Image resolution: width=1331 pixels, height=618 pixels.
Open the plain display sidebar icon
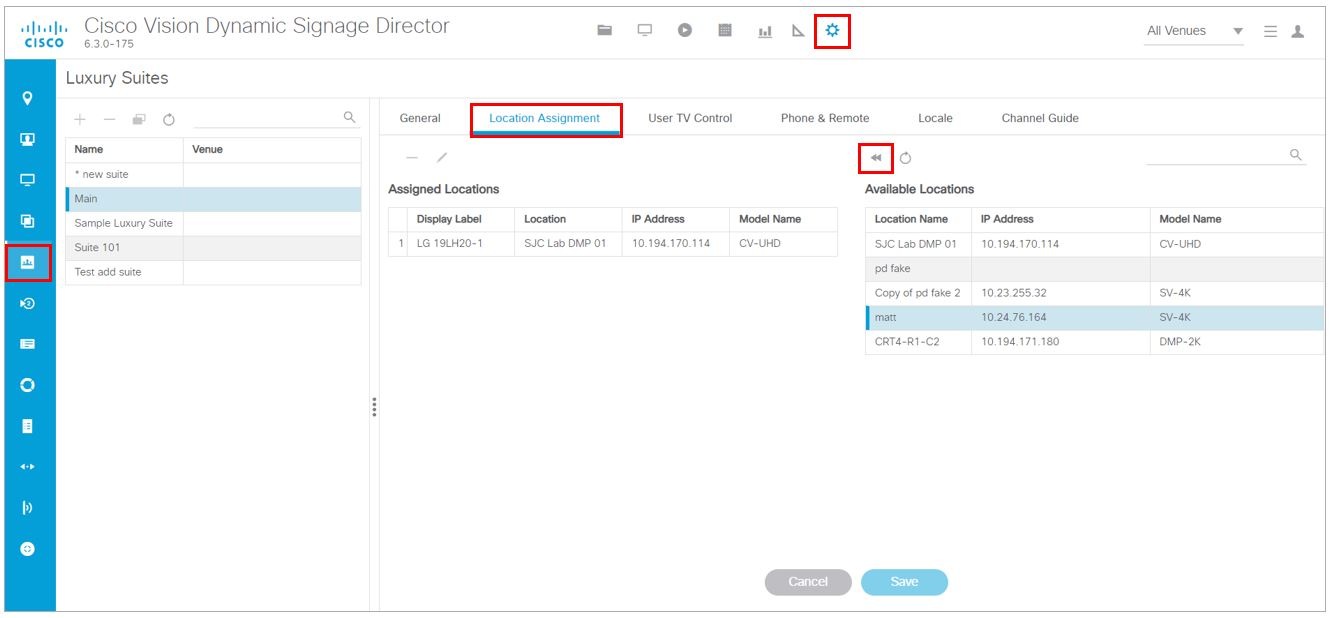pyautogui.click(x=28, y=181)
